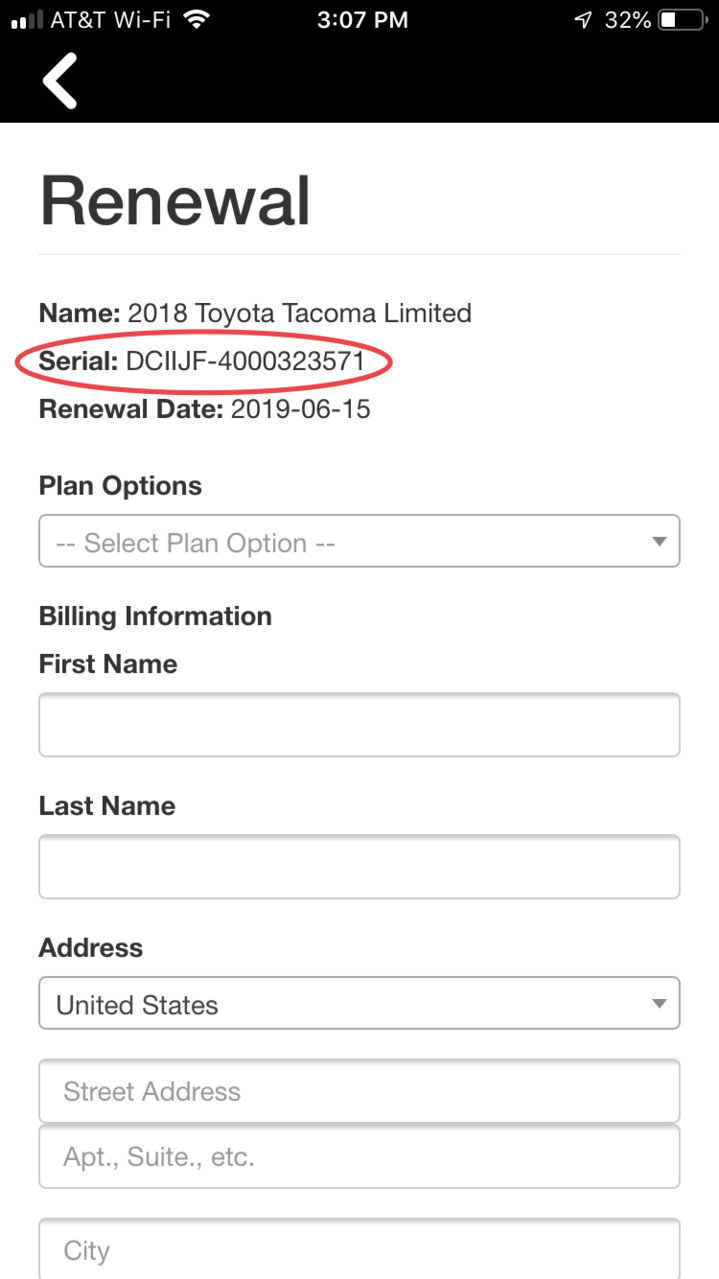Tap the Billing Information section label
This screenshot has width=719, height=1279.
click(x=155, y=616)
